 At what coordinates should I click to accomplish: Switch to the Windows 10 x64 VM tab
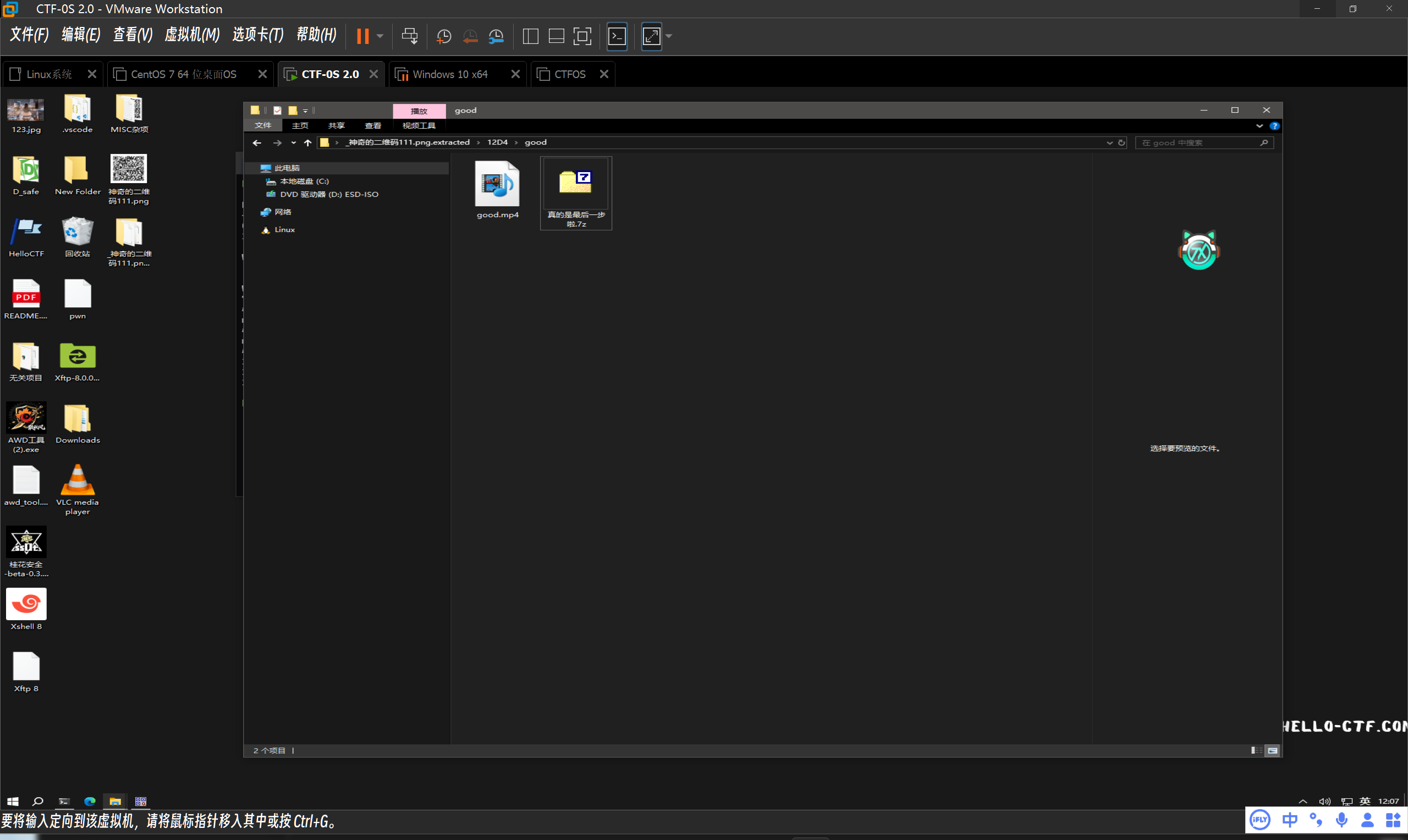(x=449, y=74)
